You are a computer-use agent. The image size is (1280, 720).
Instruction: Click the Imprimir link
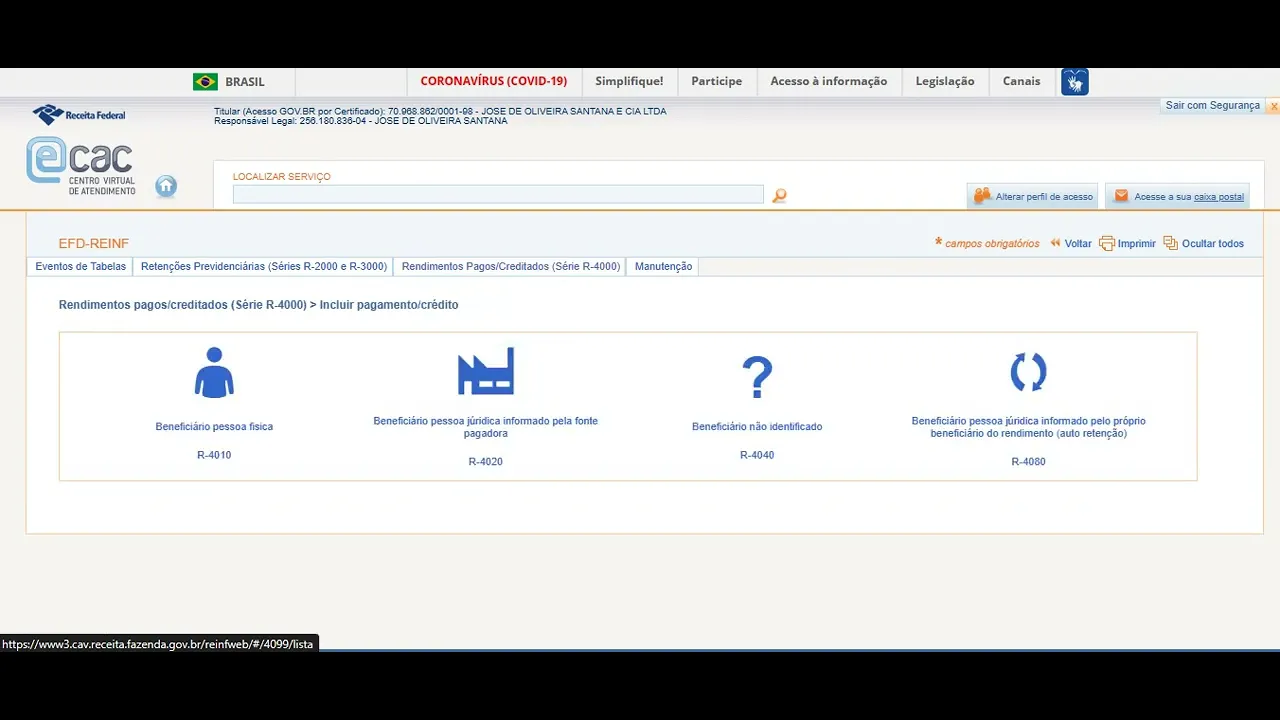pyautogui.click(x=1137, y=243)
